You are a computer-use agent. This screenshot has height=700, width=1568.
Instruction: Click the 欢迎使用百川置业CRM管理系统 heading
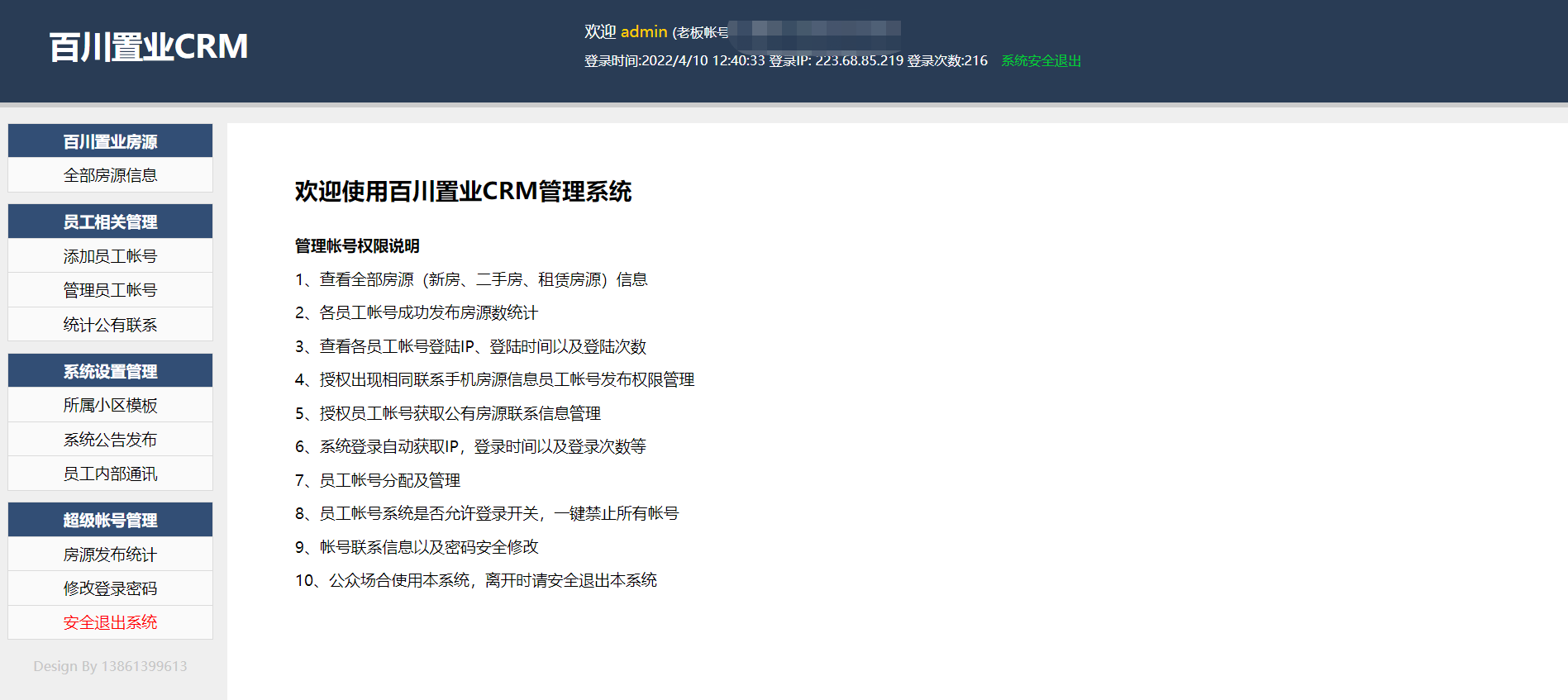[463, 192]
